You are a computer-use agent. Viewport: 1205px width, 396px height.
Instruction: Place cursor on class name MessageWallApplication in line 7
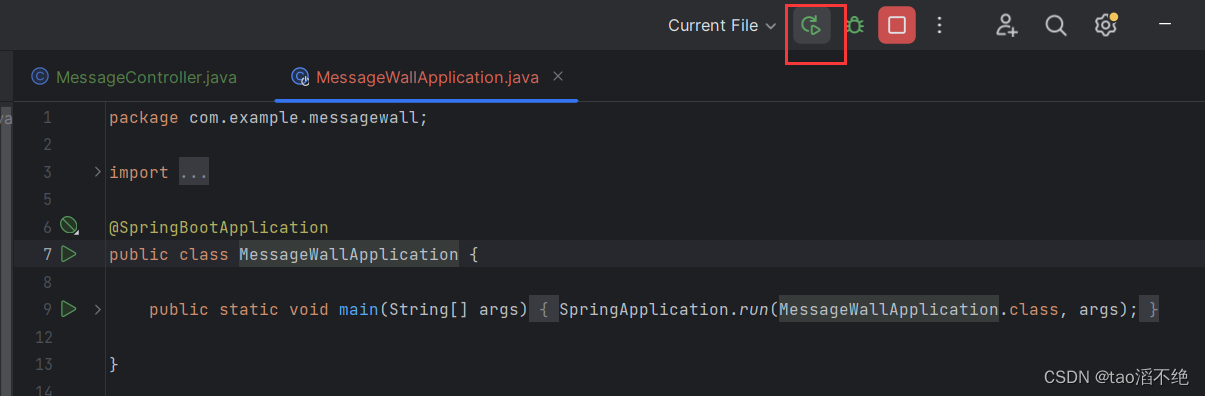(348, 254)
